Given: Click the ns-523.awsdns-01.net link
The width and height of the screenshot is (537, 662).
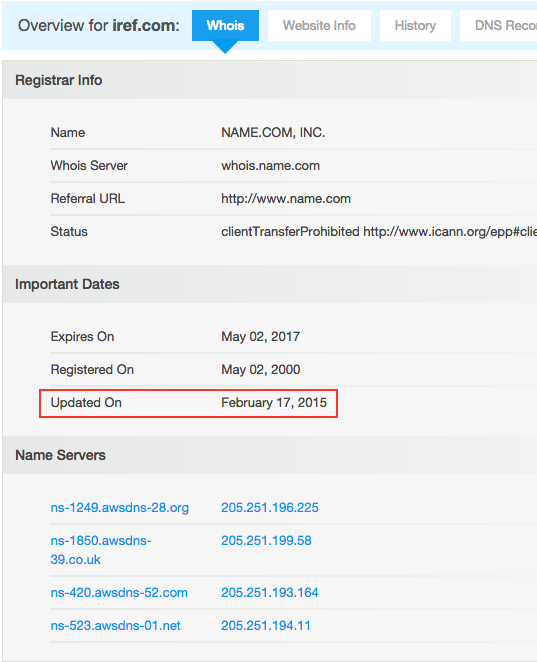Looking at the screenshot, I should (115, 625).
